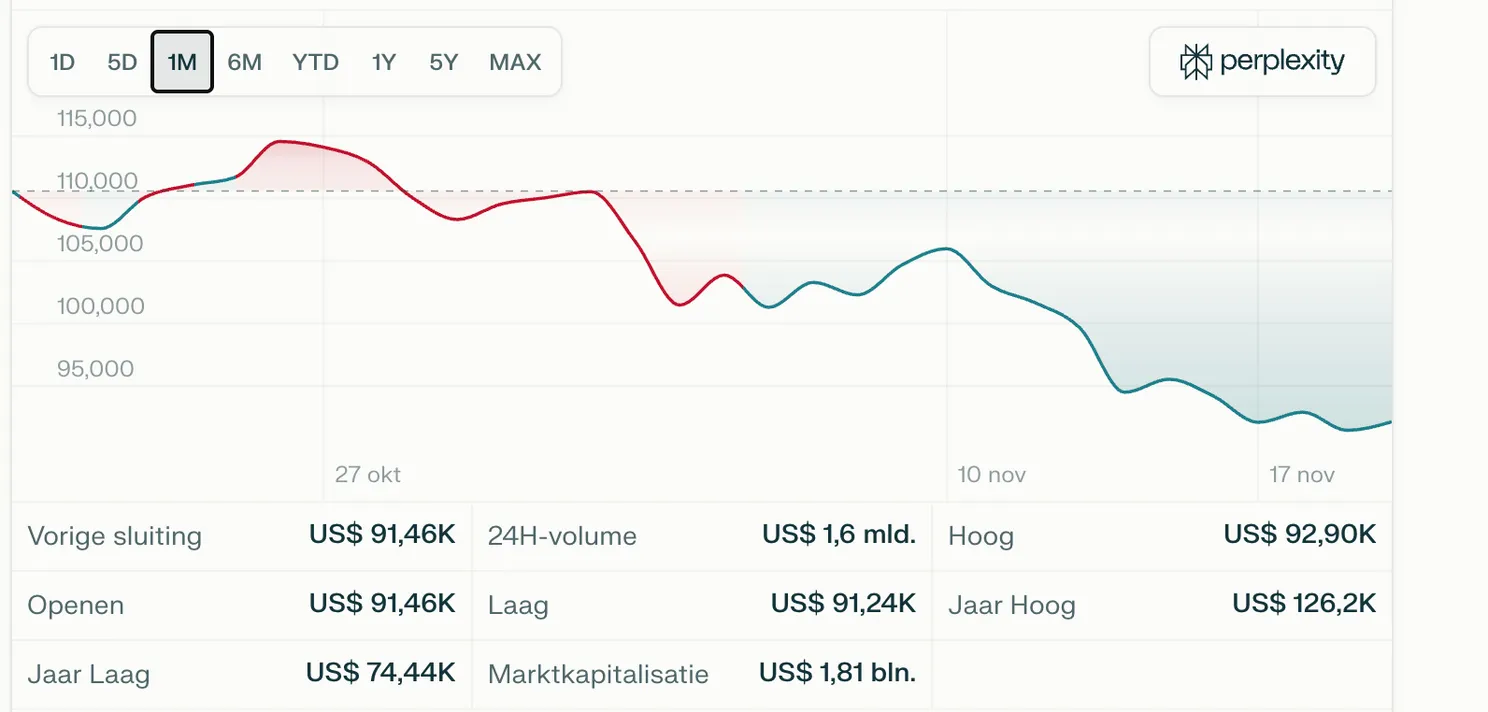Click the 27 okt date label
1488x712 pixels.
pyautogui.click(x=368, y=474)
